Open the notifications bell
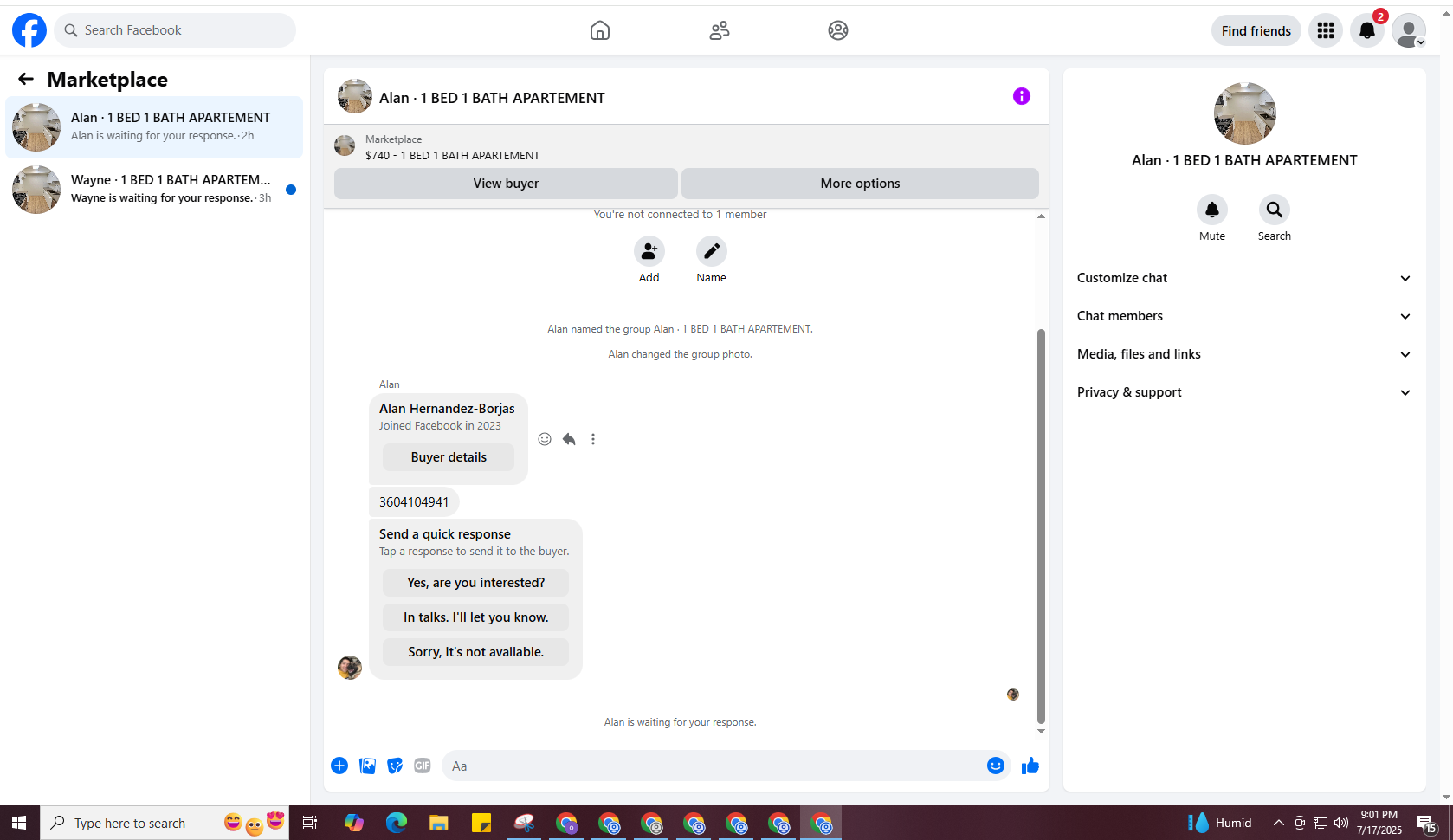1453x840 pixels. (x=1367, y=30)
